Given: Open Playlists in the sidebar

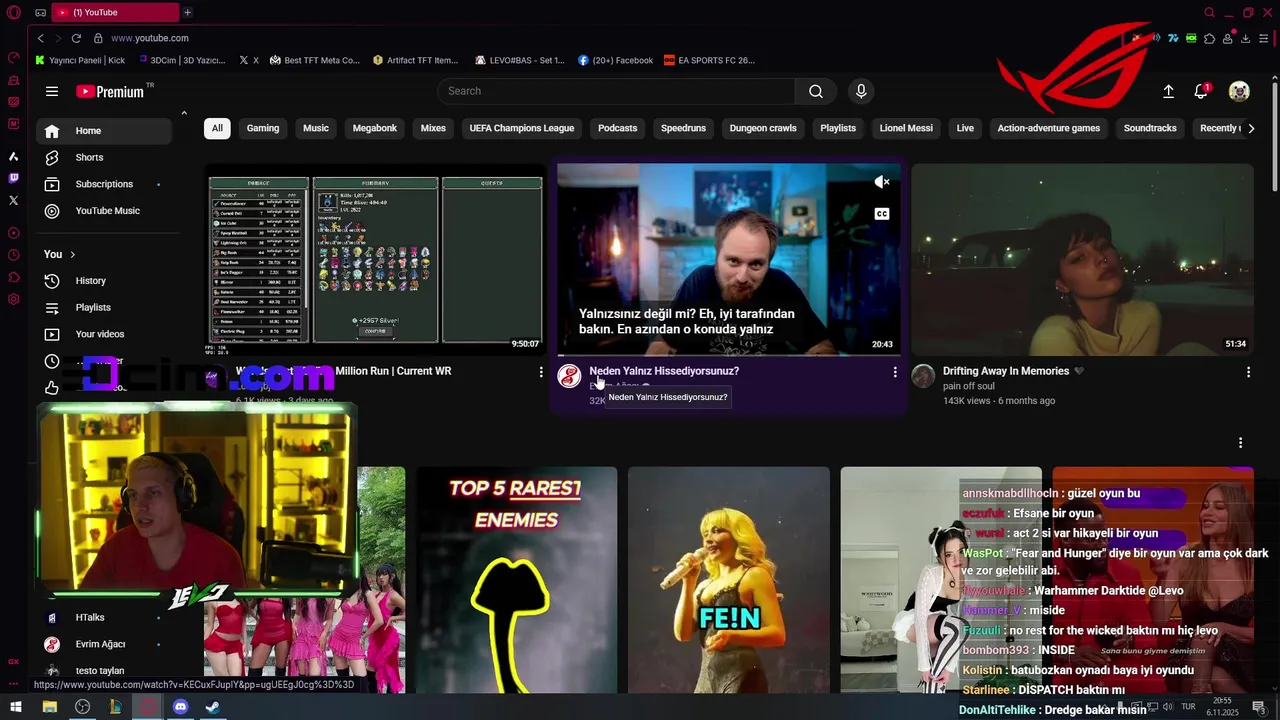Looking at the screenshot, I should (104, 308).
